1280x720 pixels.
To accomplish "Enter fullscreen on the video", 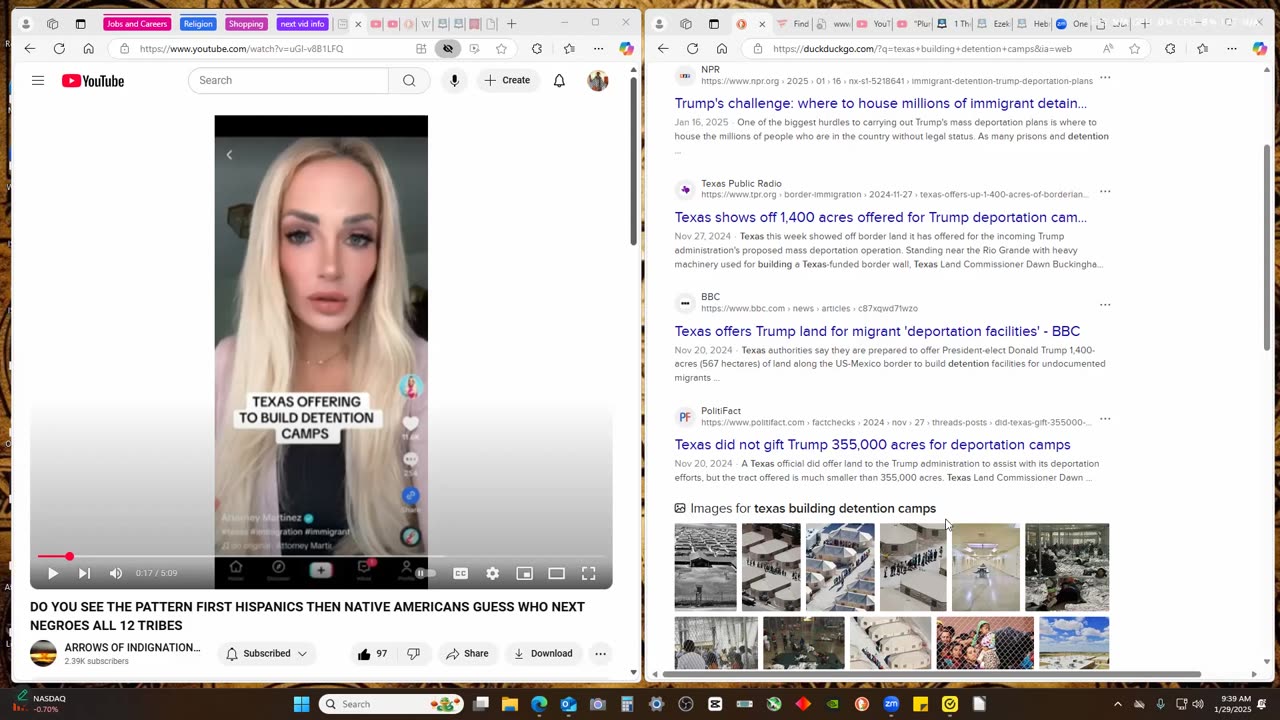I will point(588,573).
